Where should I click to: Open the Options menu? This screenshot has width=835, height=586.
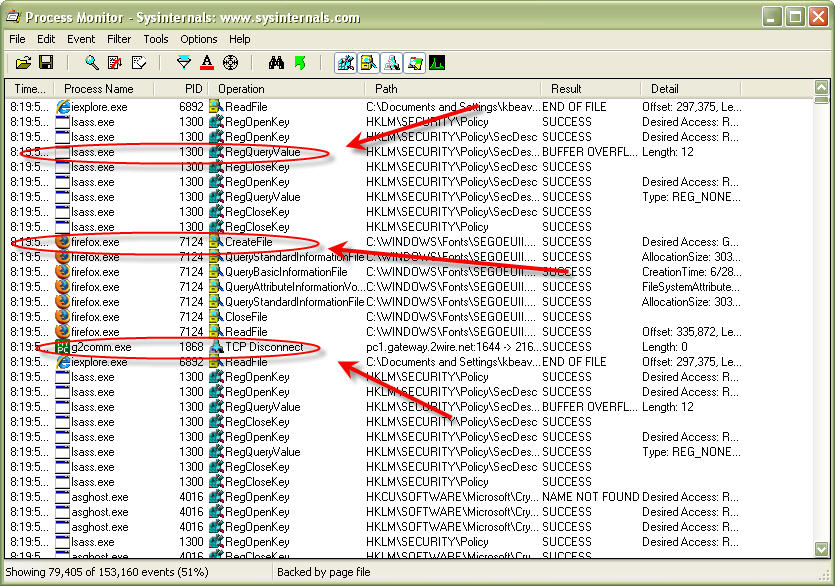(x=199, y=39)
